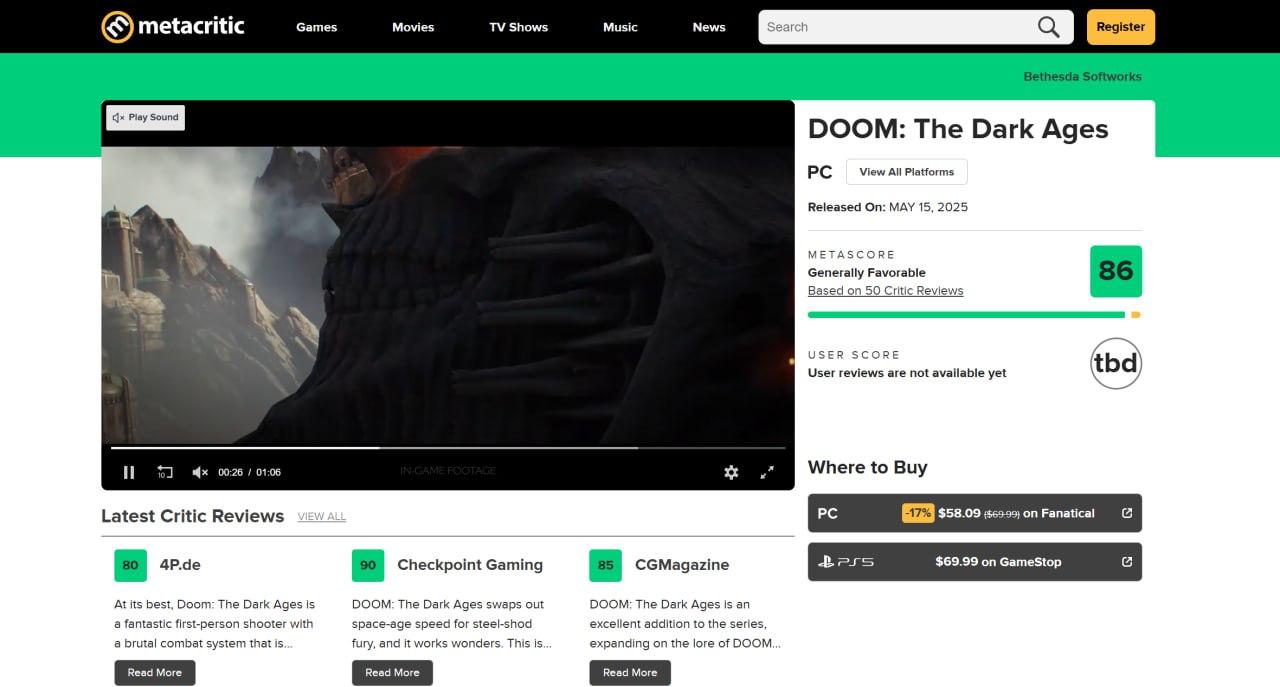Click the Play Sound button
1280x687 pixels.
[146, 118]
